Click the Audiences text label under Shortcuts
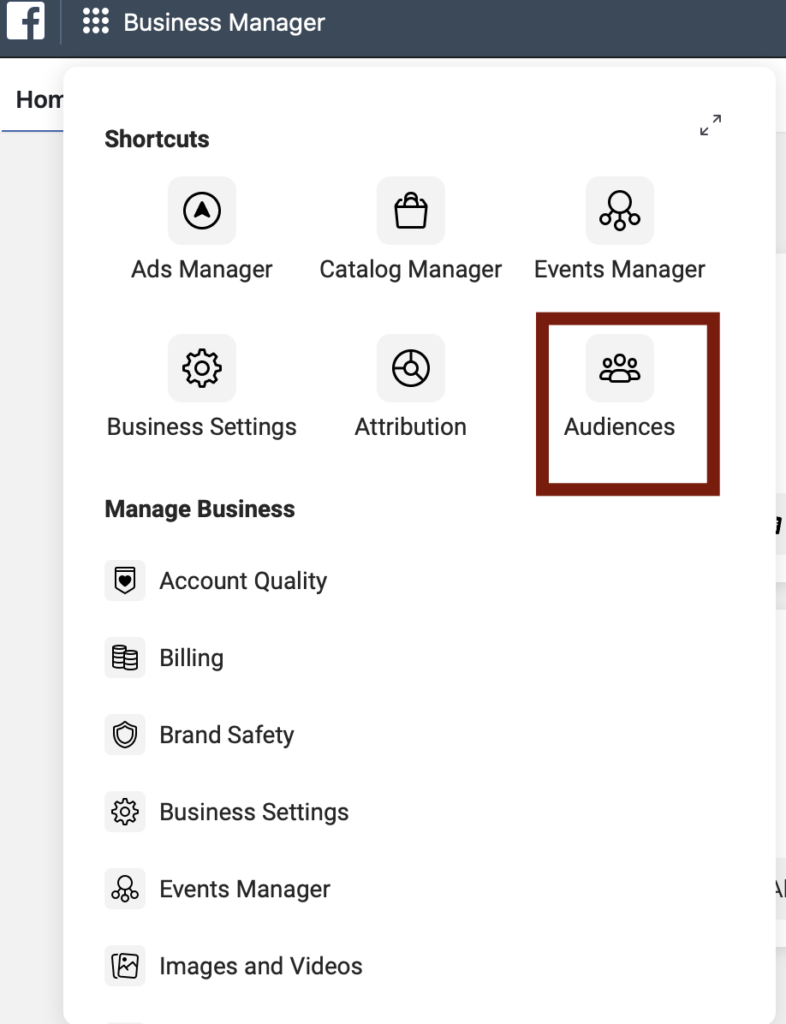 [619, 427]
